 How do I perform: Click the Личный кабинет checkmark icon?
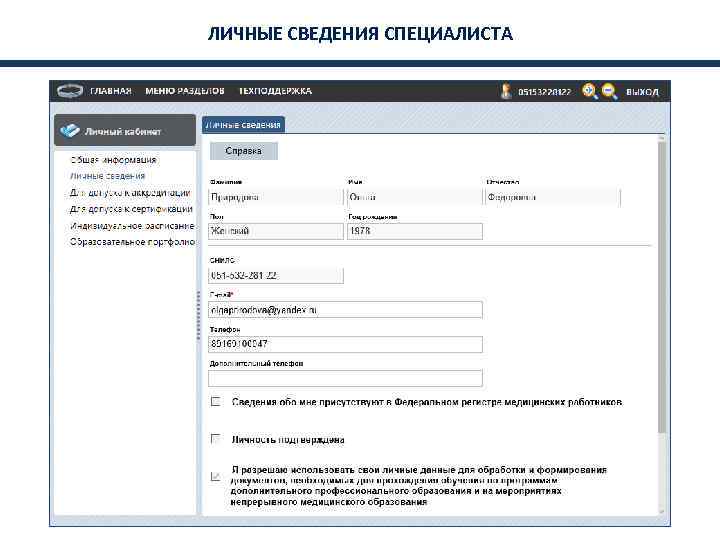click(x=70, y=131)
